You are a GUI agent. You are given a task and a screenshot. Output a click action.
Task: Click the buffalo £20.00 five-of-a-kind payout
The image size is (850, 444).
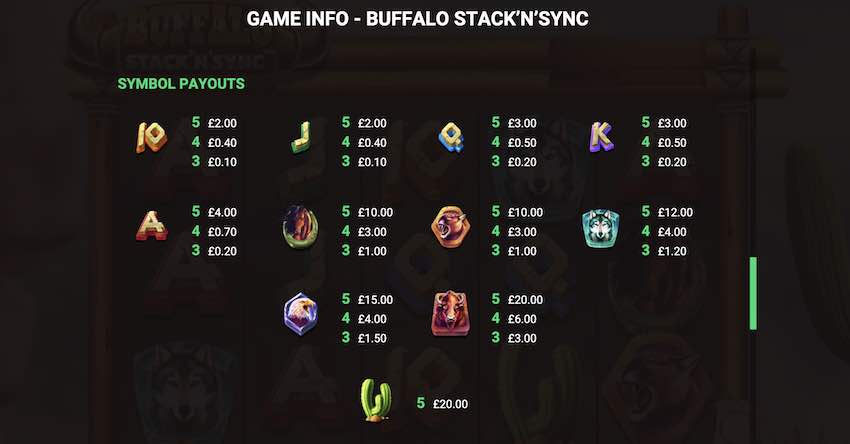point(525,299)
